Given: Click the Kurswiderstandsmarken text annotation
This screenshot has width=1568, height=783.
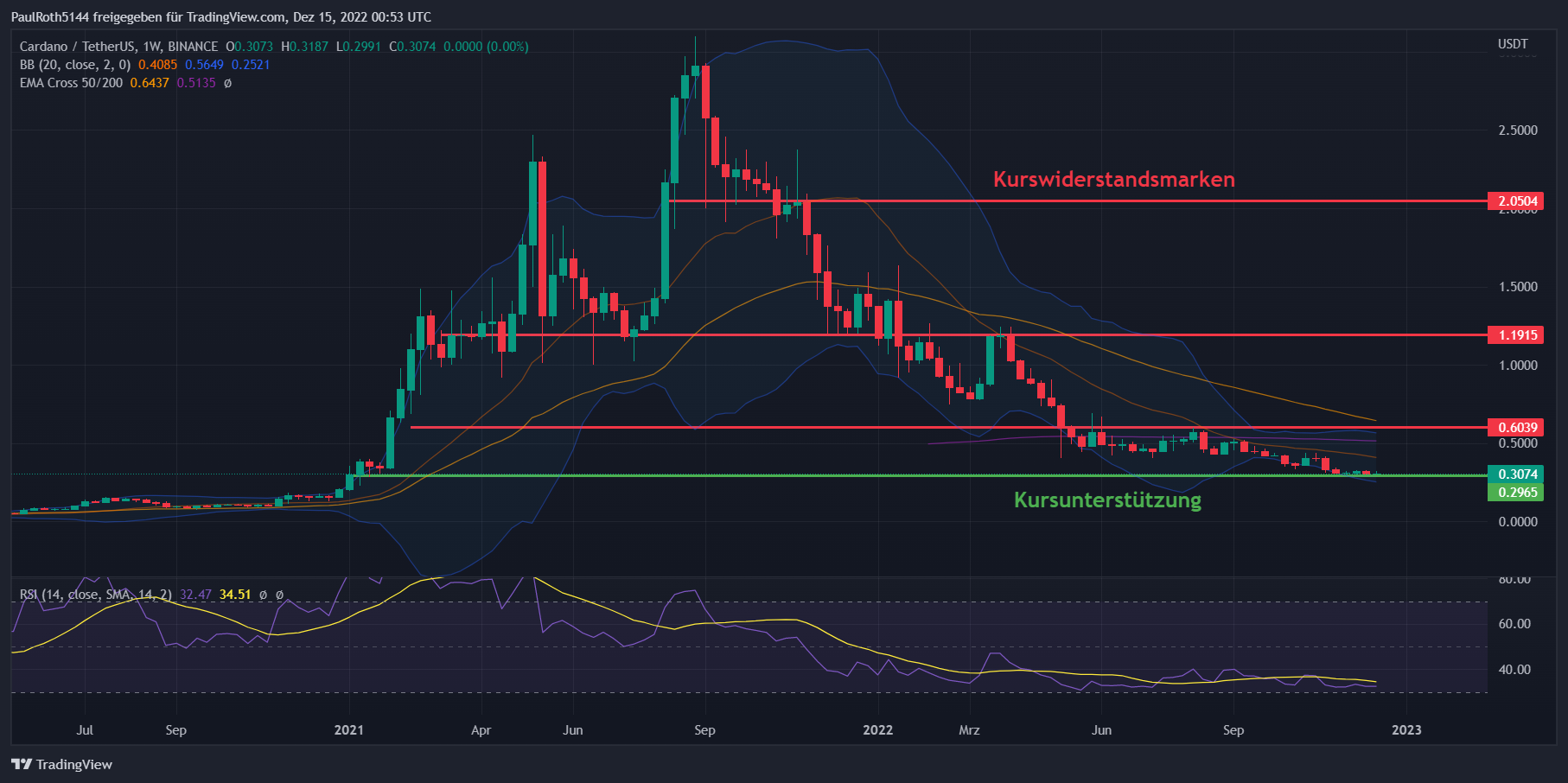Looking at the screenshot, I should (1113, 179).
